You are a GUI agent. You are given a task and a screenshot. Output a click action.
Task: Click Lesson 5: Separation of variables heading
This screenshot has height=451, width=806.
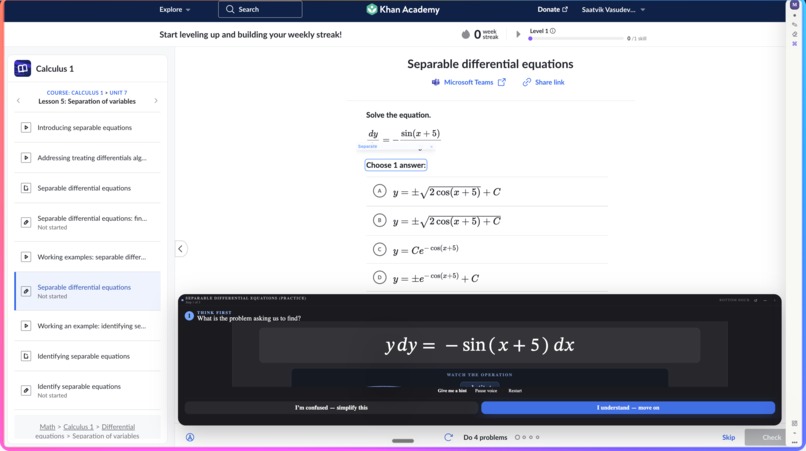coord(87,101)
